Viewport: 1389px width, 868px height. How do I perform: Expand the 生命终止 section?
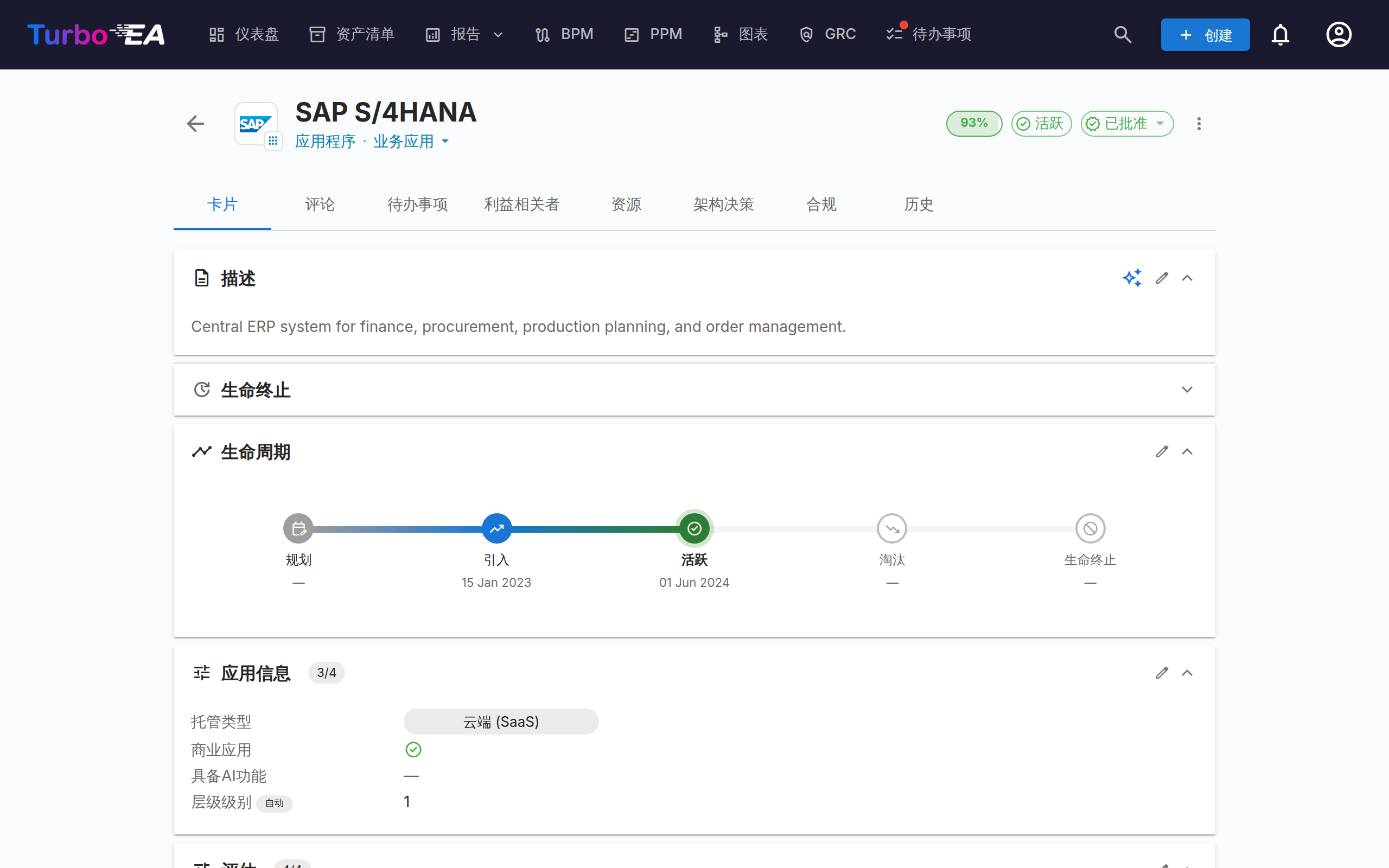1187,390
